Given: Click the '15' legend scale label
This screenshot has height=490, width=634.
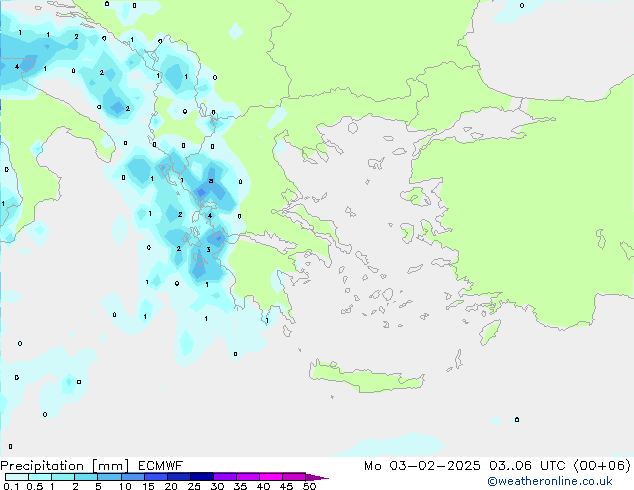Looking at the screenshot, I should (x=148, y=486).
